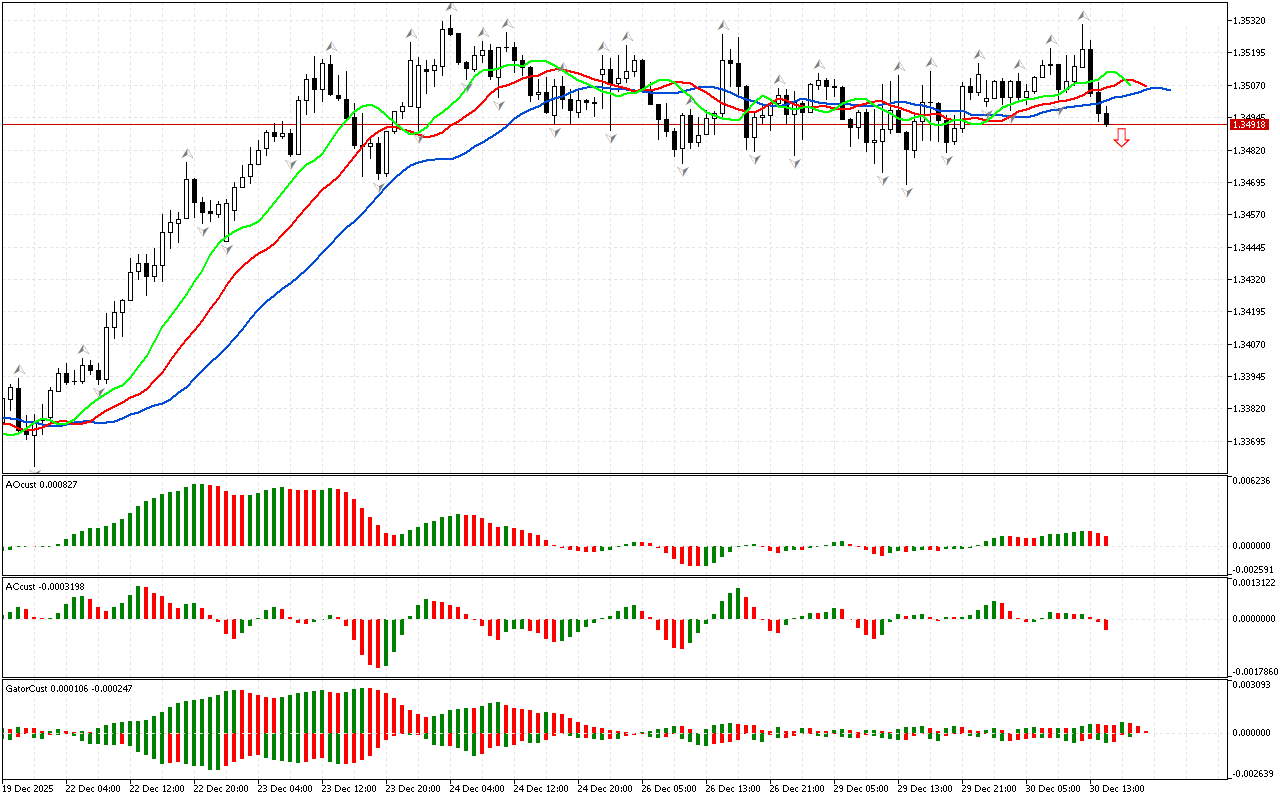Click the last black candlestick on chart
1280x800 pixels.
point(1106,118)
